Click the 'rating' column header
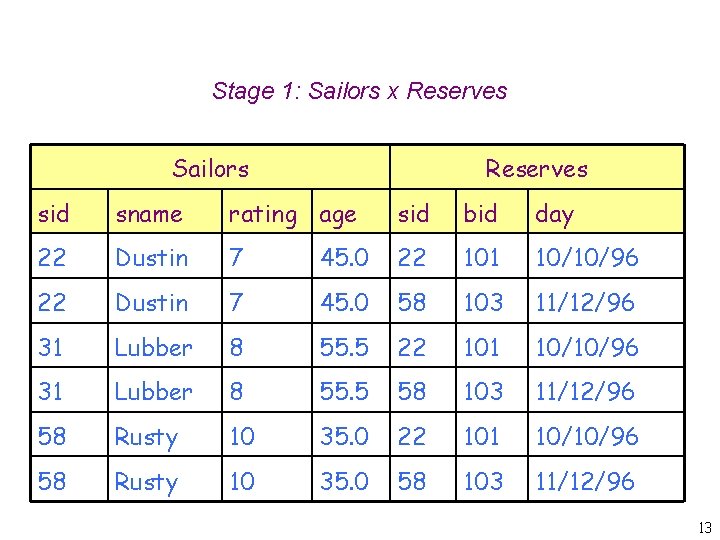720x540 pixels. coord(262,214)
